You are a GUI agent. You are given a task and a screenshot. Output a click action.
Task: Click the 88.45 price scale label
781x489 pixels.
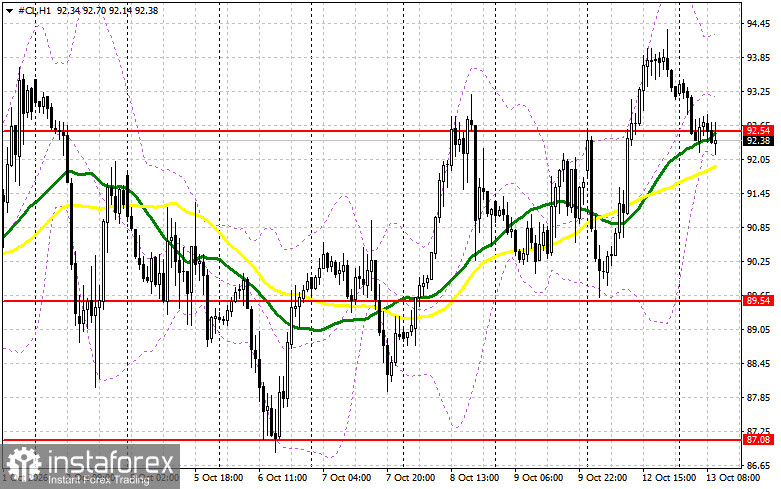[x=759, y=364]
